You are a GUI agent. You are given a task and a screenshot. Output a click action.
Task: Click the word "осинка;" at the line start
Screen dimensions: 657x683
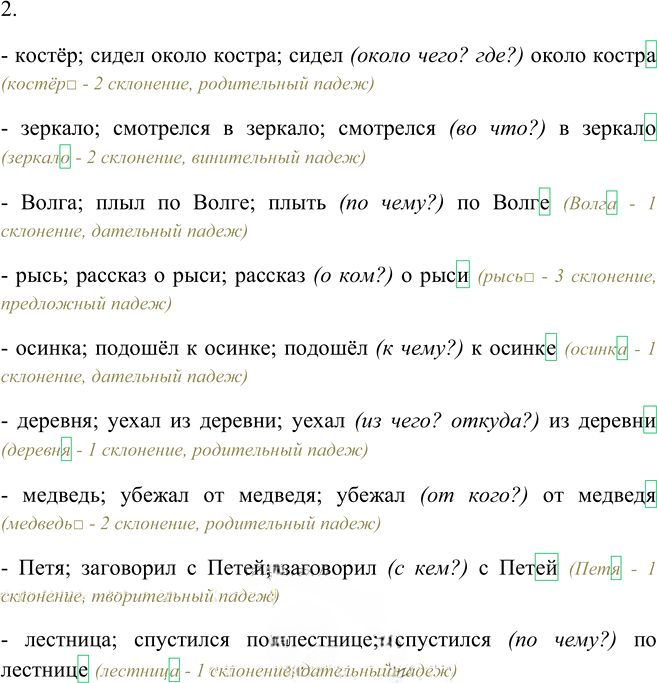coord(52,348)
